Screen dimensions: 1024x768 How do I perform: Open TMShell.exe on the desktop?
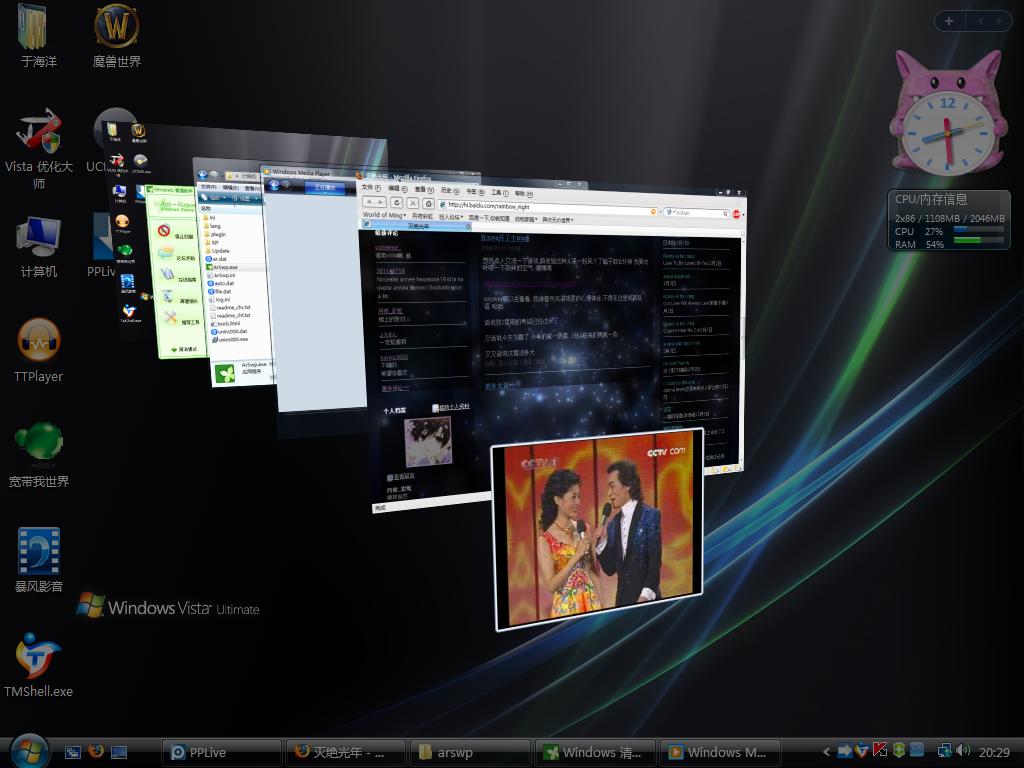tap(39, 656)
